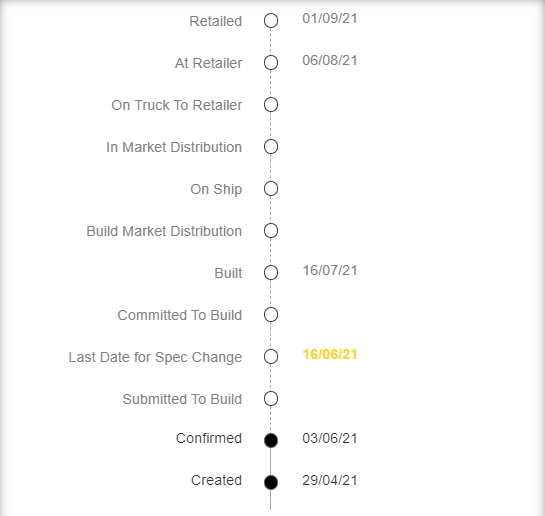Click the At Retailer date 06/08/21
The image size is (545, 516).
pos(330,60)
